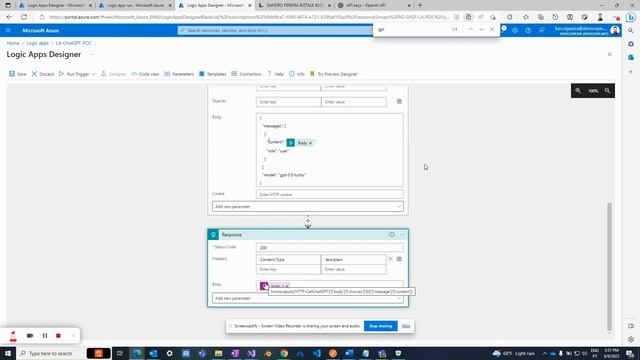
Task: Open a new browser tab
Action: tap(420, 5)
